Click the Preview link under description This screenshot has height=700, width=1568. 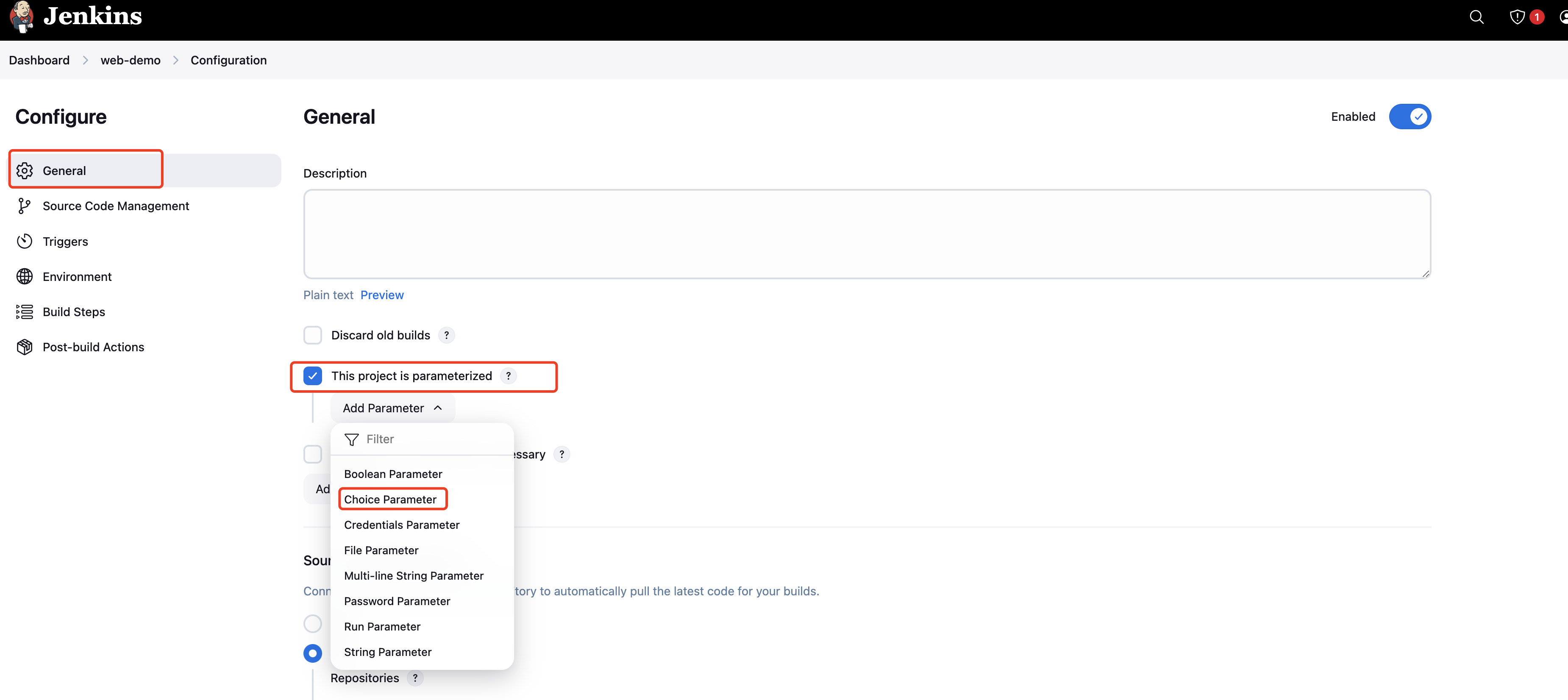(x=382, y=295)
